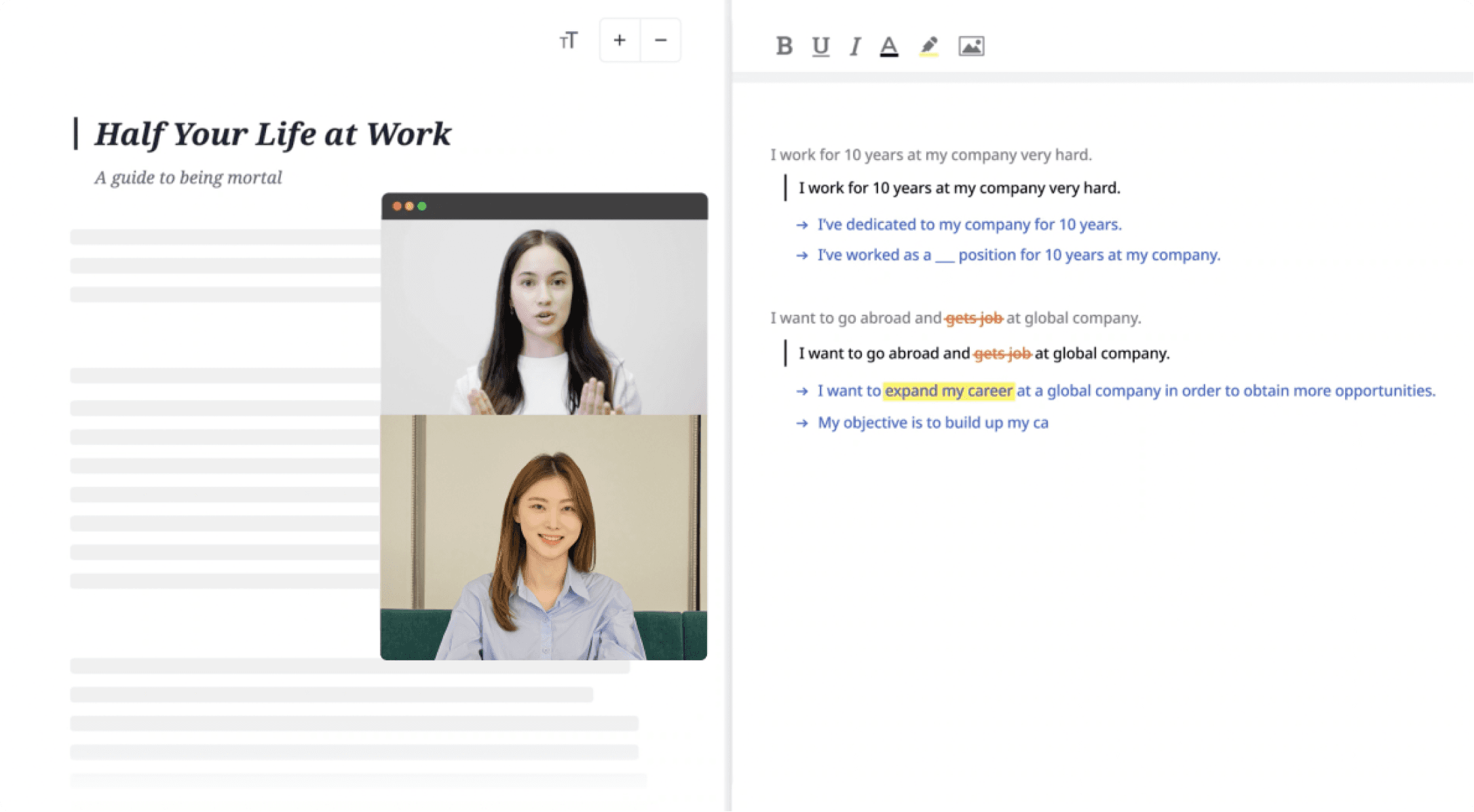Decrease article font size with minus
Screen dimensions: 1474x812
point(660,41)
